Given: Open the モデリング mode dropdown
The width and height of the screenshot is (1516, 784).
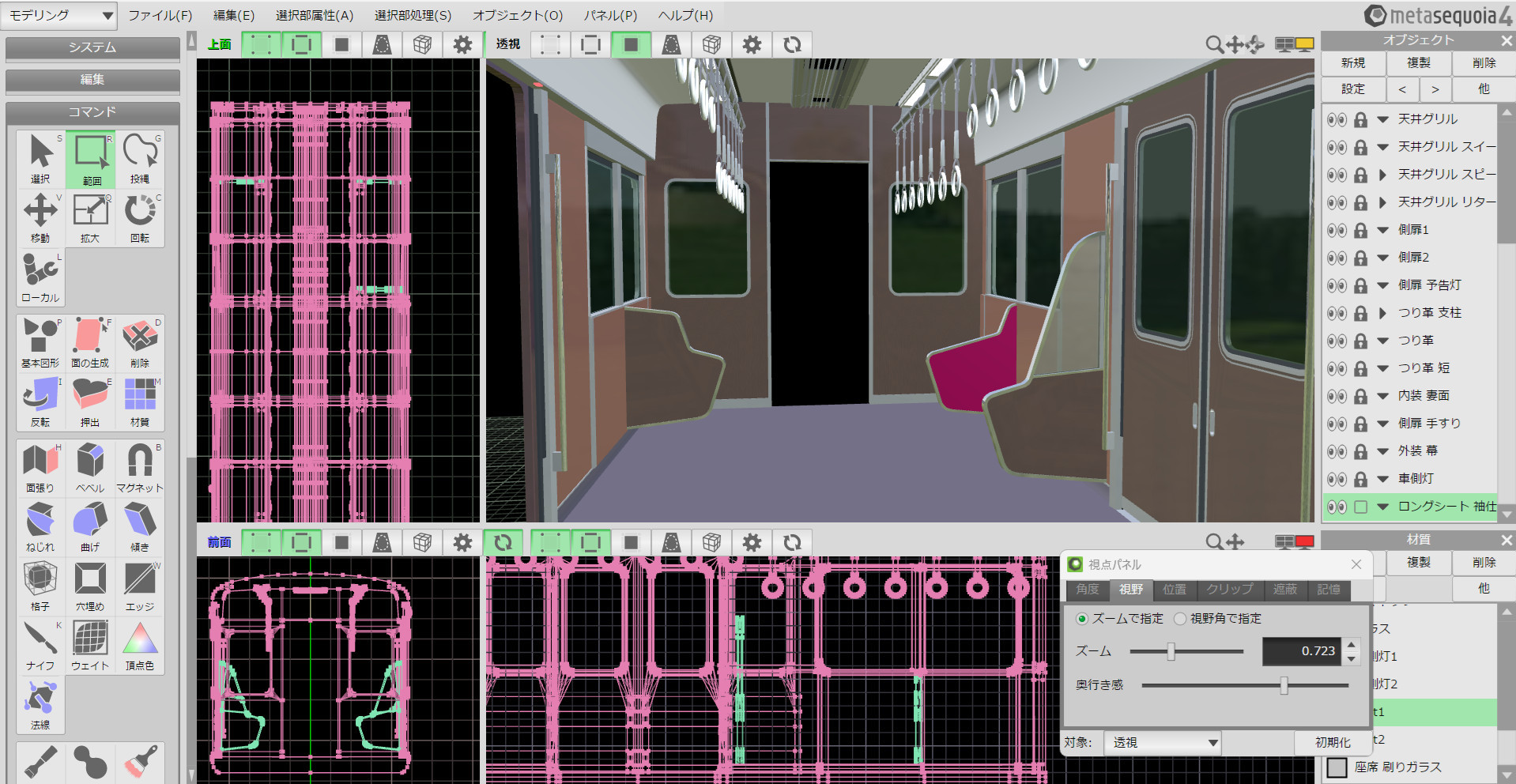Looking at the screenshot, I should (x=59, y=15).
